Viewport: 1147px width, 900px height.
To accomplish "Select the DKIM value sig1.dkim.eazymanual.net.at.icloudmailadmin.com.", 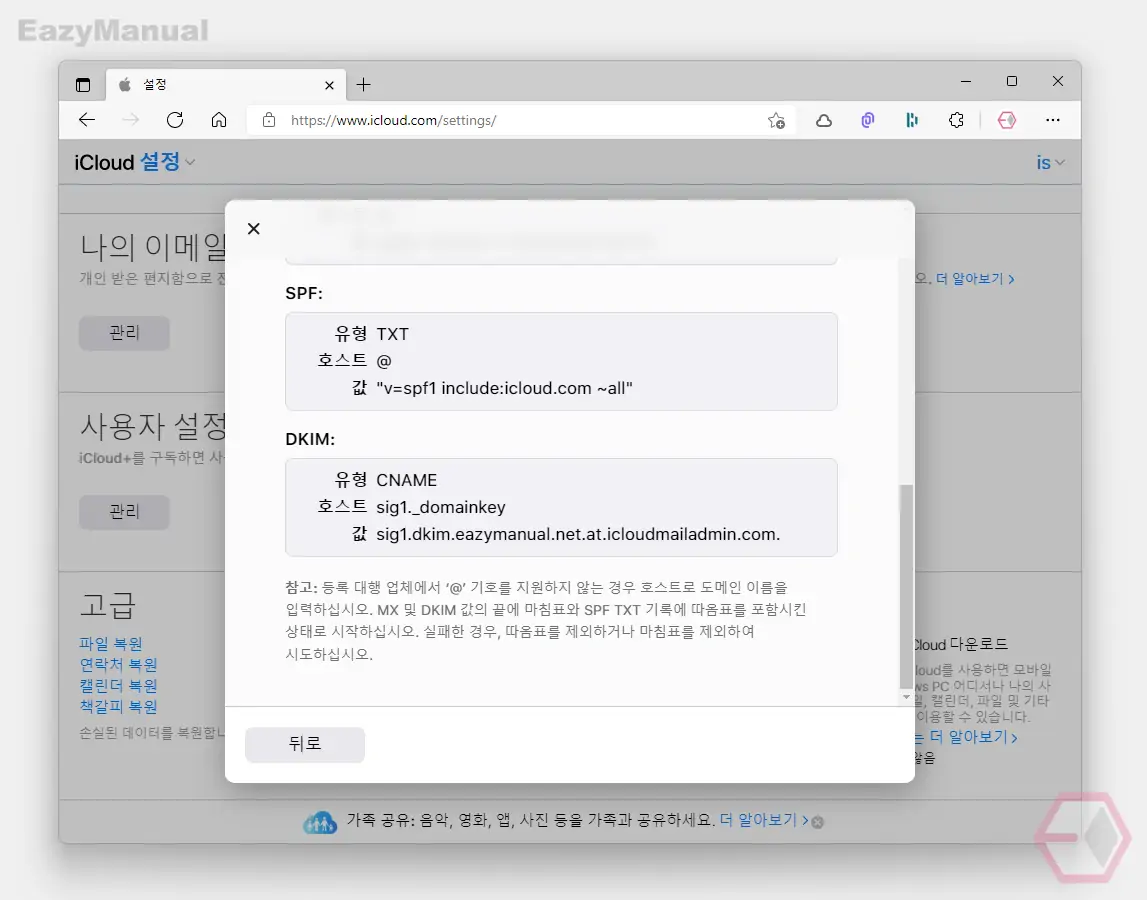I will click(578, 534).
